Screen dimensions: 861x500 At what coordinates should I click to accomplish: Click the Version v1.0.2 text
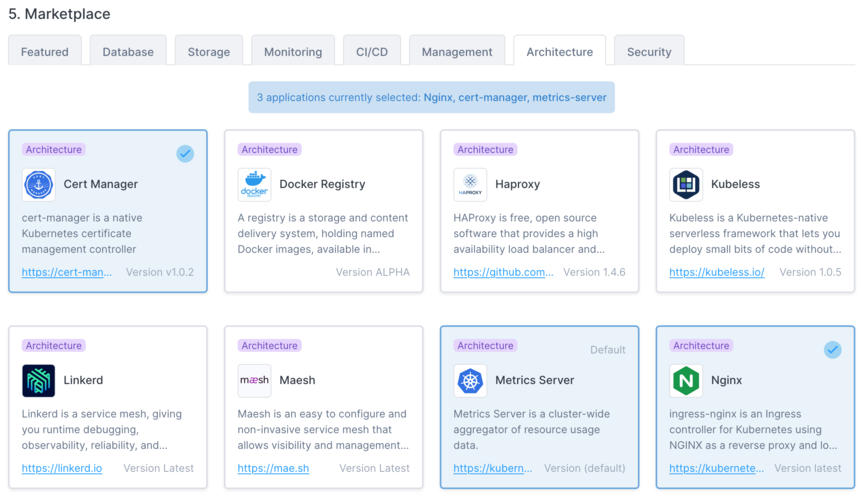click(160, 272)
